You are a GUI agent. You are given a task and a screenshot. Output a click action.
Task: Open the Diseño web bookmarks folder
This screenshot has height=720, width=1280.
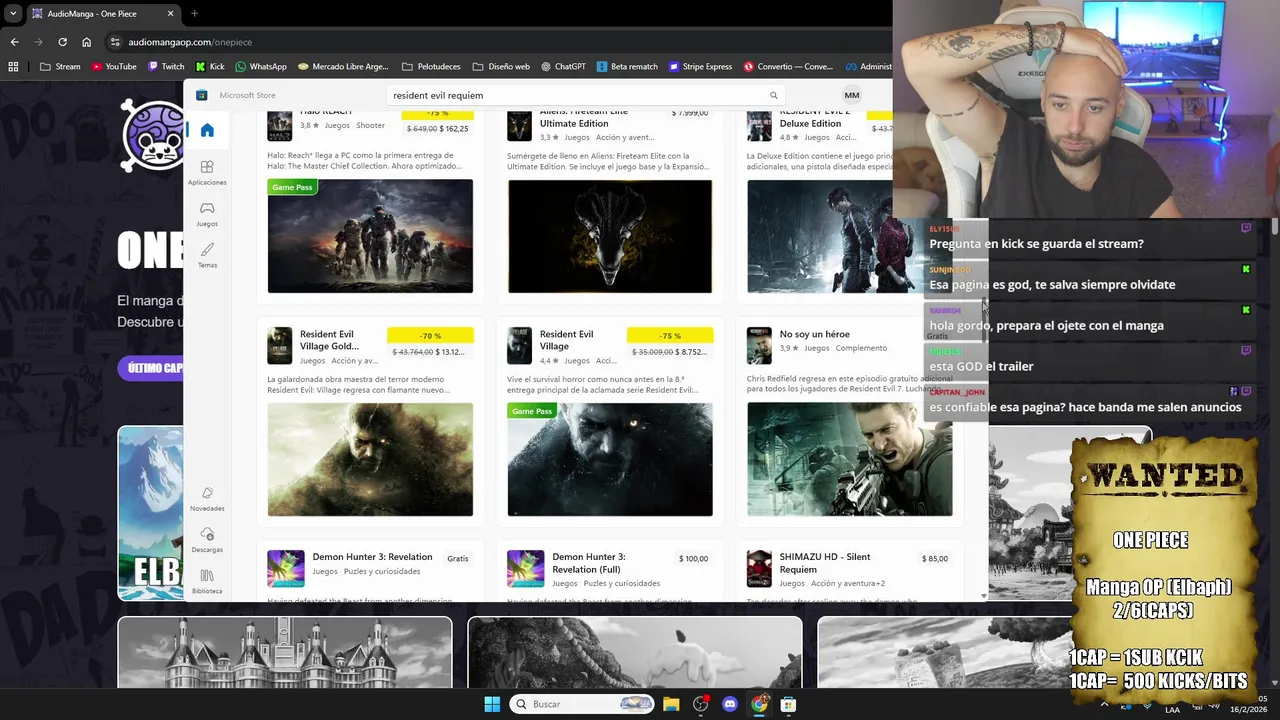point(501,67)
